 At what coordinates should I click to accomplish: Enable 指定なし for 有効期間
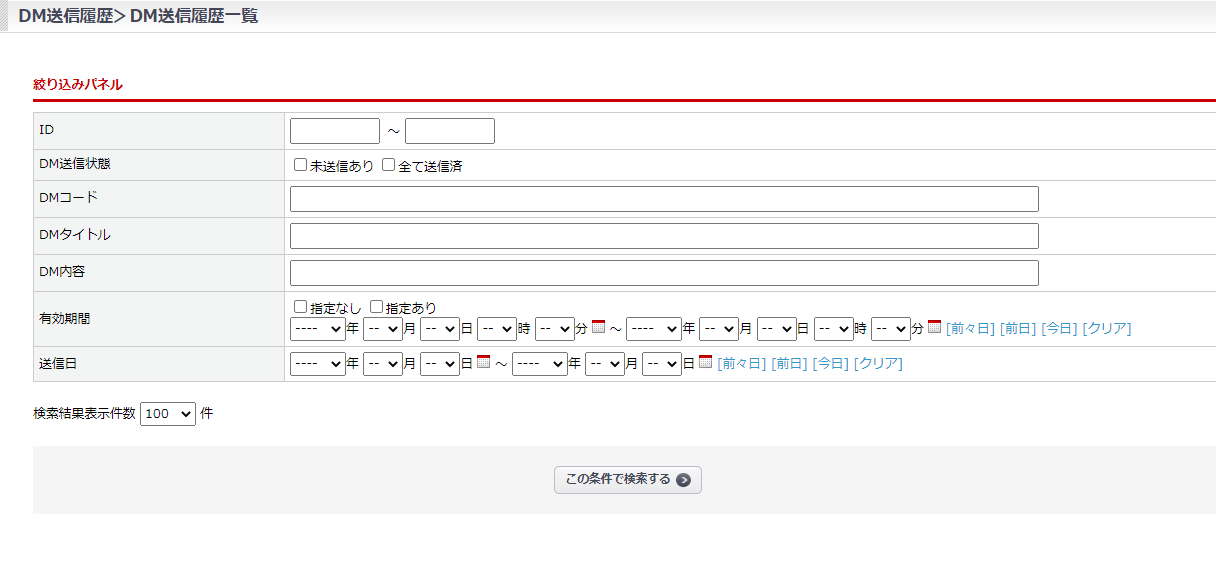tap(300, 307)
